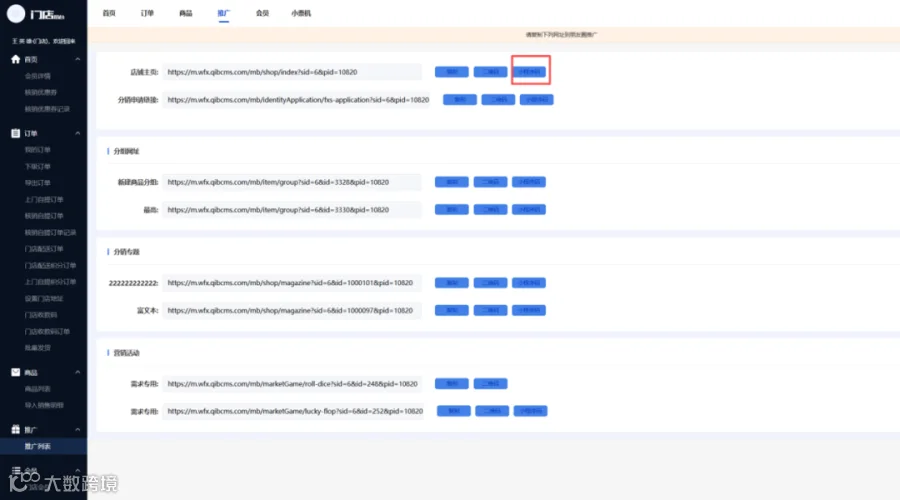The height and width of the screenshot is (500, 900).
Task: Switch to the 订单 top tab
Action: pos(148,13)
